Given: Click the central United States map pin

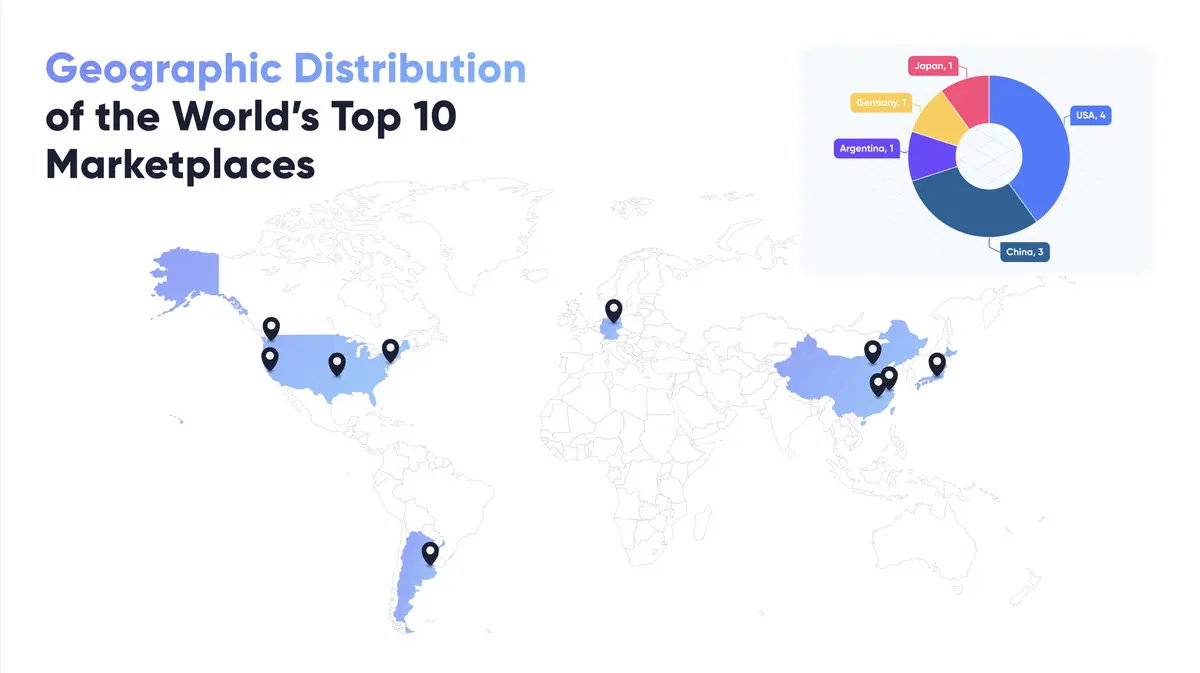Looking at the screenshot, I should point(338,363).
